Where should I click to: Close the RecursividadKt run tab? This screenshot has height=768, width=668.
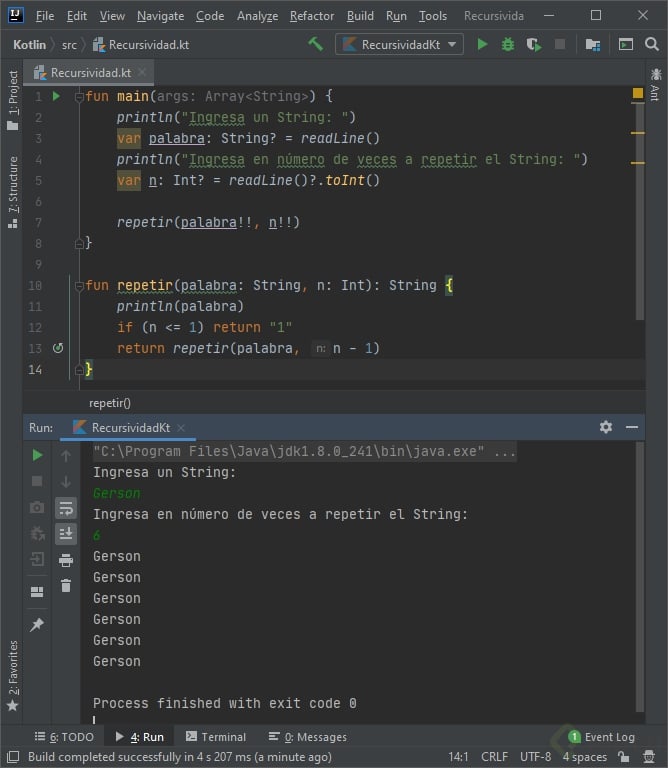[x=181, y=428]
